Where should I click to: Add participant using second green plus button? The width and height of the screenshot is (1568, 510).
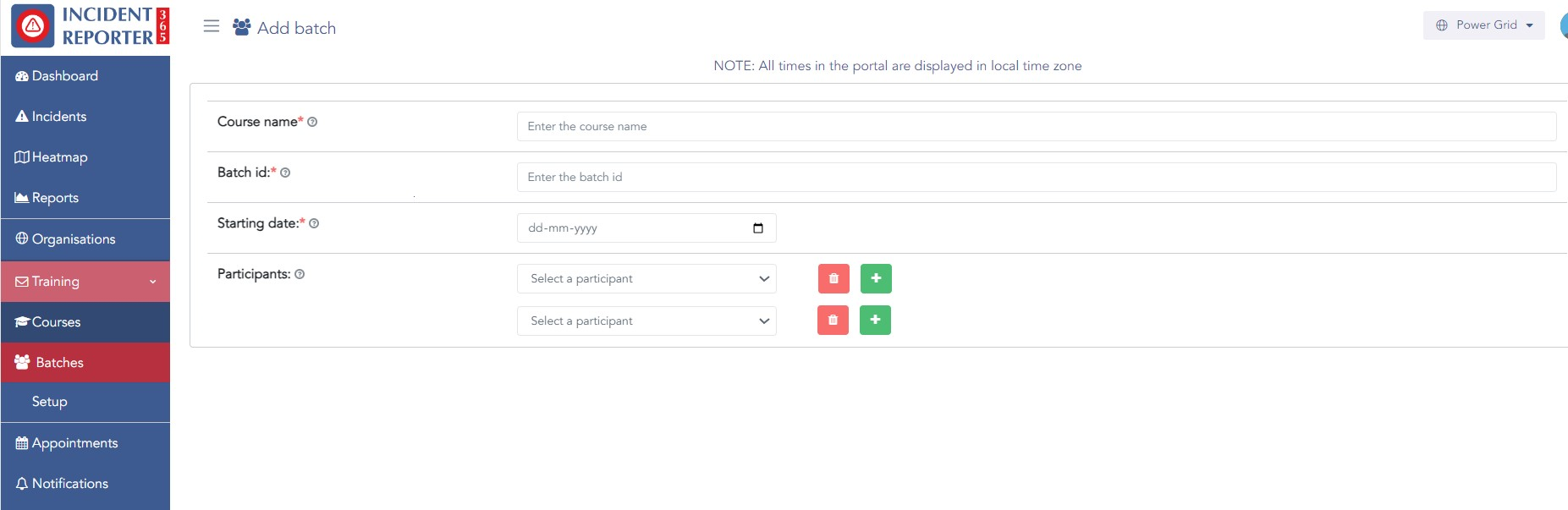point(875,320)
